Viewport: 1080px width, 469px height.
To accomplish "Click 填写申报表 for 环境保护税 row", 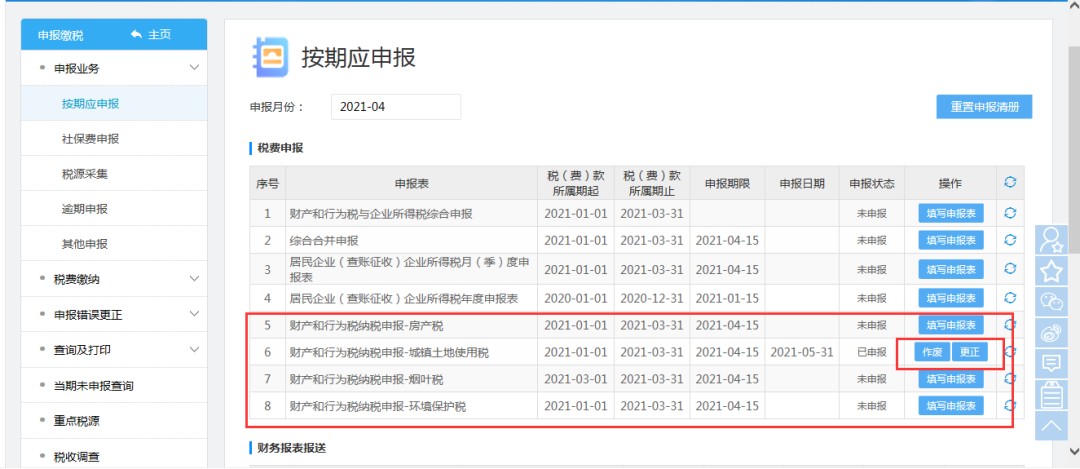I will click(951, 406).
